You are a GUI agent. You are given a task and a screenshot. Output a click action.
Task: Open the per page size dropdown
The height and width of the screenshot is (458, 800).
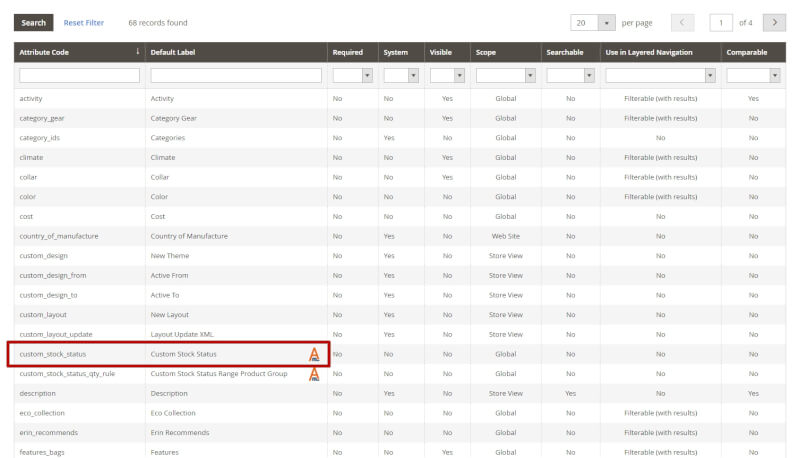606,22
